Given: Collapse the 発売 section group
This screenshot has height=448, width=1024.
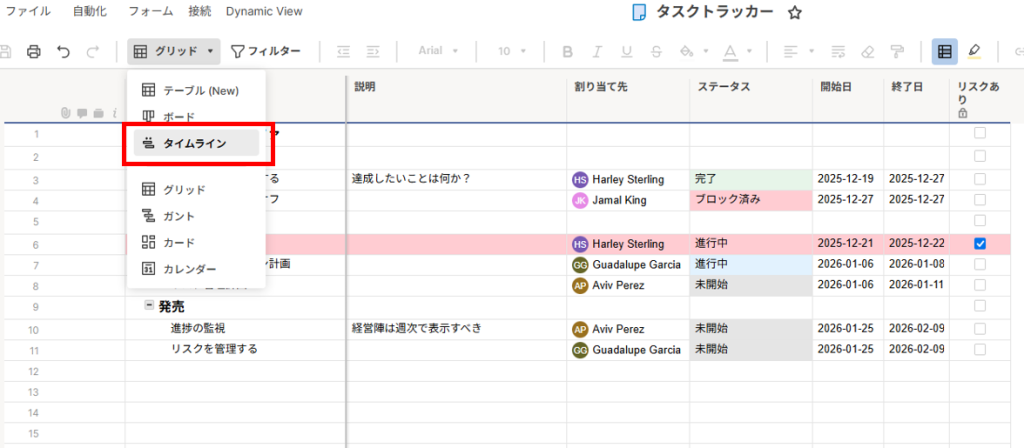Looking at the screenshot, I should point(148,306).
